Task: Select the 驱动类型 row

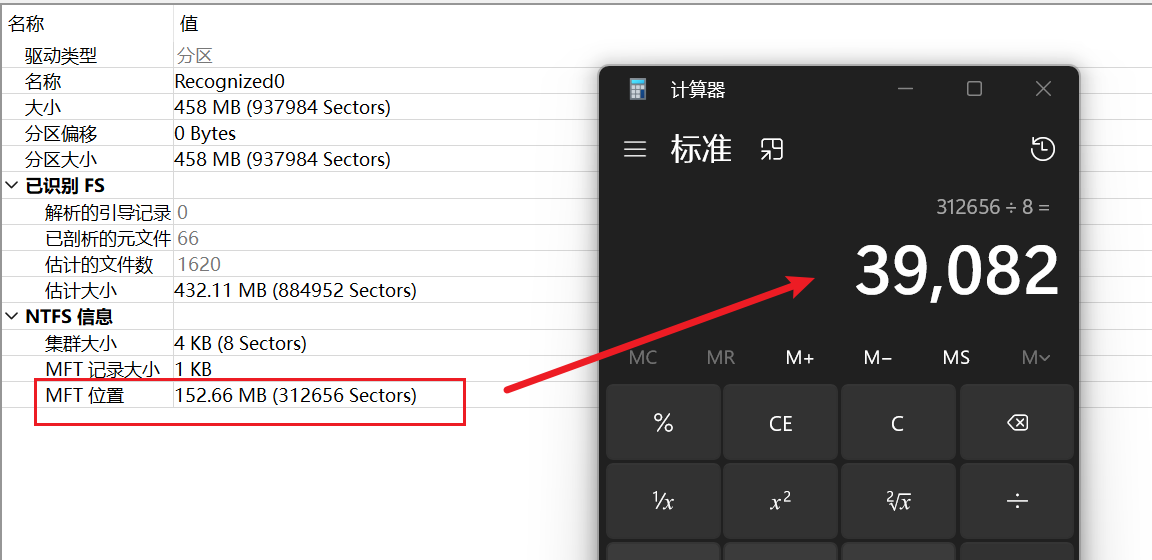Action: [61, 56]
